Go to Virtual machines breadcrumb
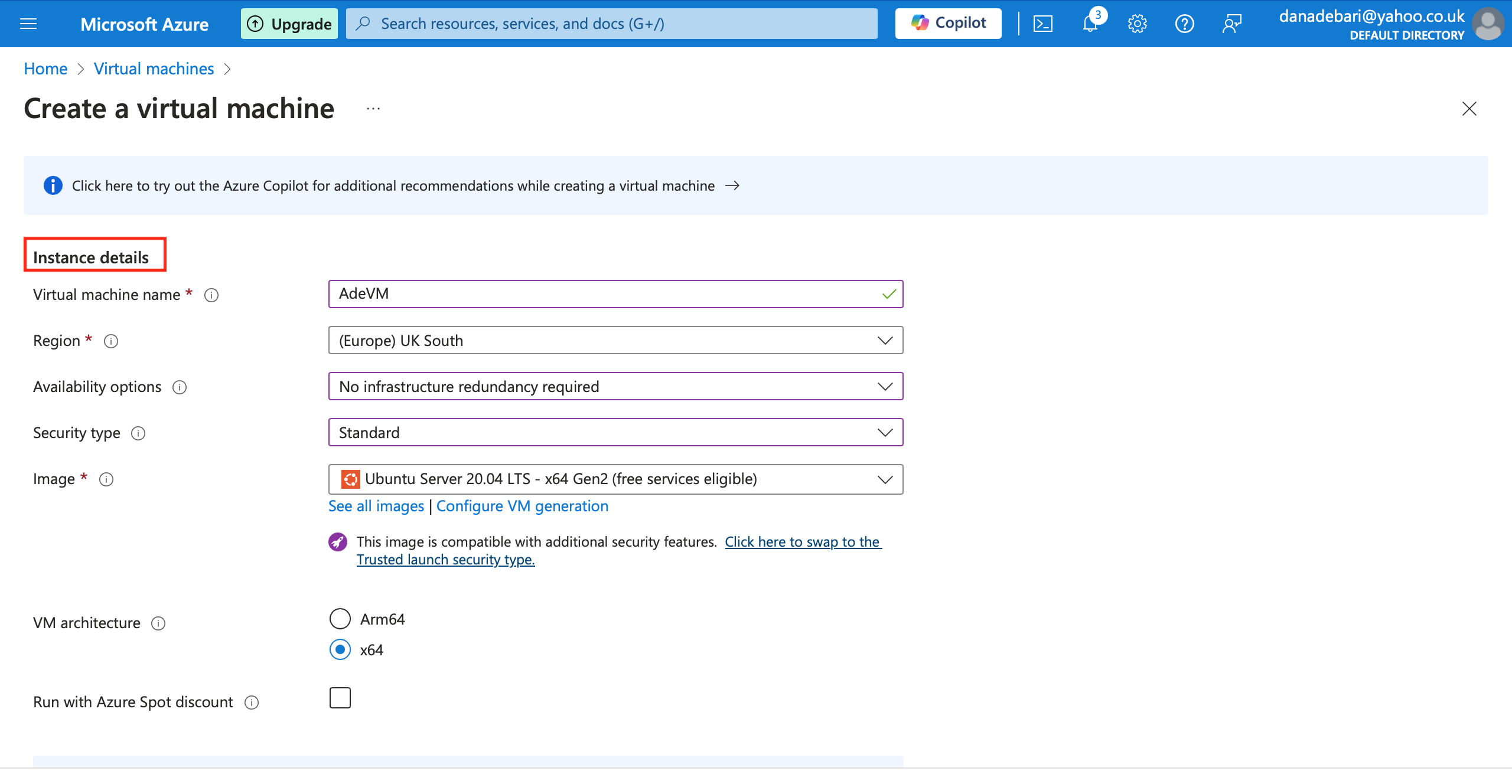 pos(154,69)
